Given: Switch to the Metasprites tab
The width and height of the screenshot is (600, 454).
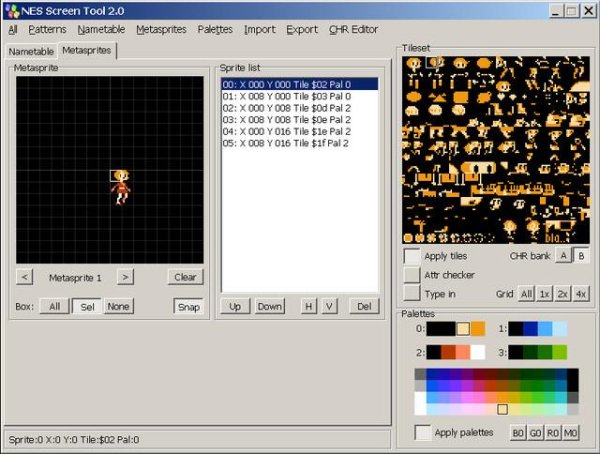Looking at the screenshot, I should (86, 50).
